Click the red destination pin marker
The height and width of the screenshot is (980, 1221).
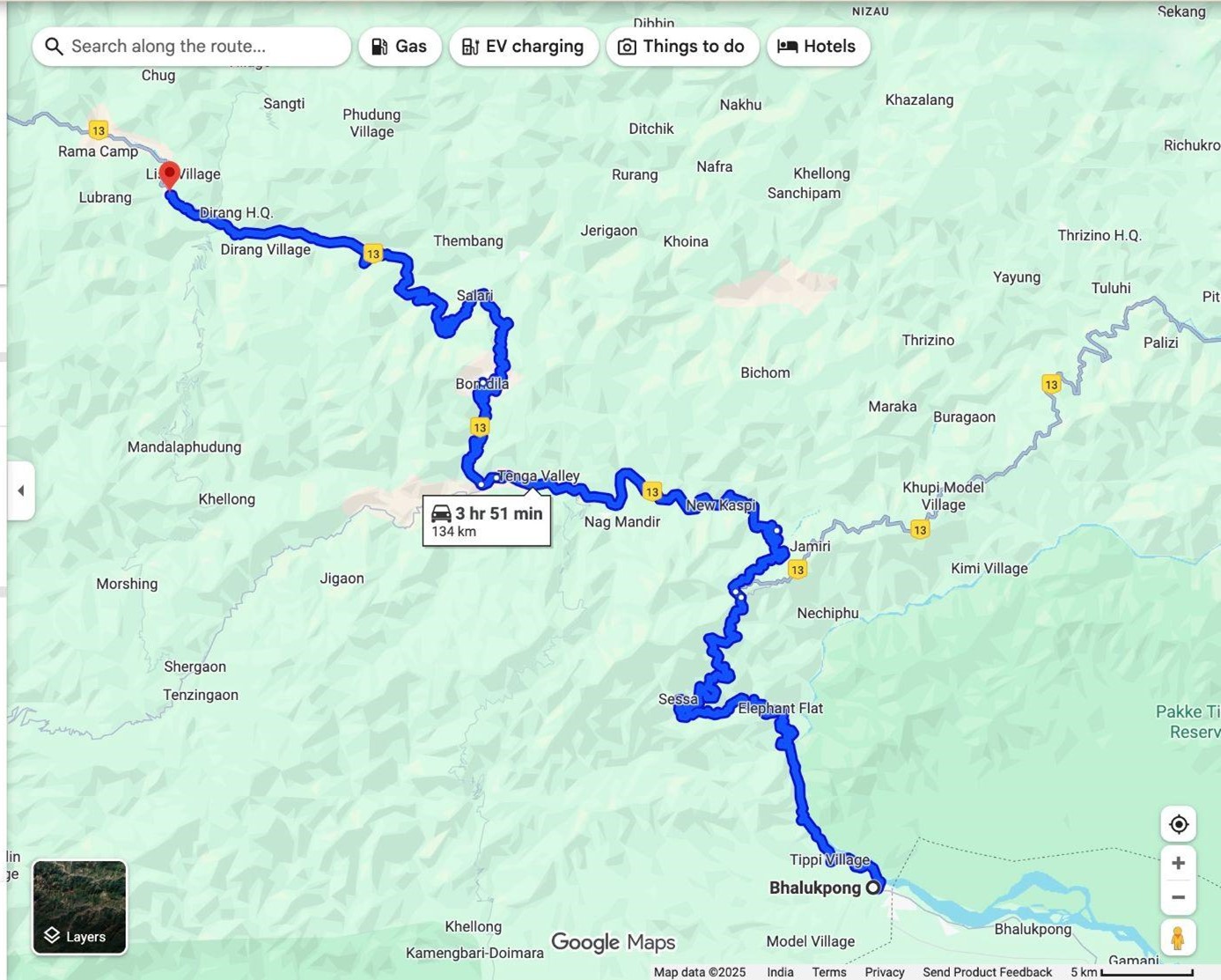click(x=169, y=176)
